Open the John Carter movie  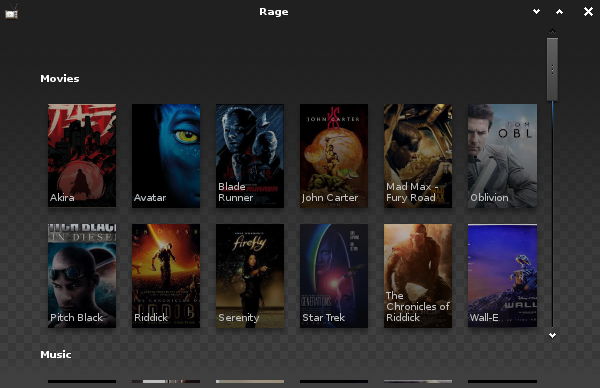[334, 155]
